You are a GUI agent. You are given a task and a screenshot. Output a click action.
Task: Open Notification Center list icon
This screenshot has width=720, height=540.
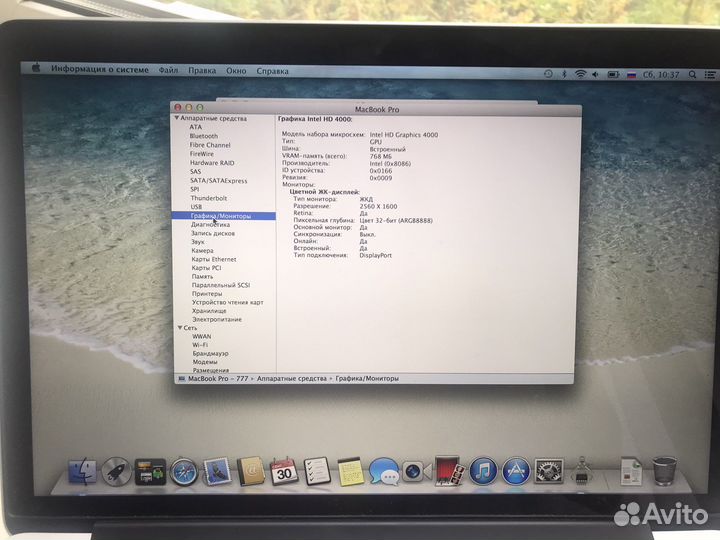710,74
